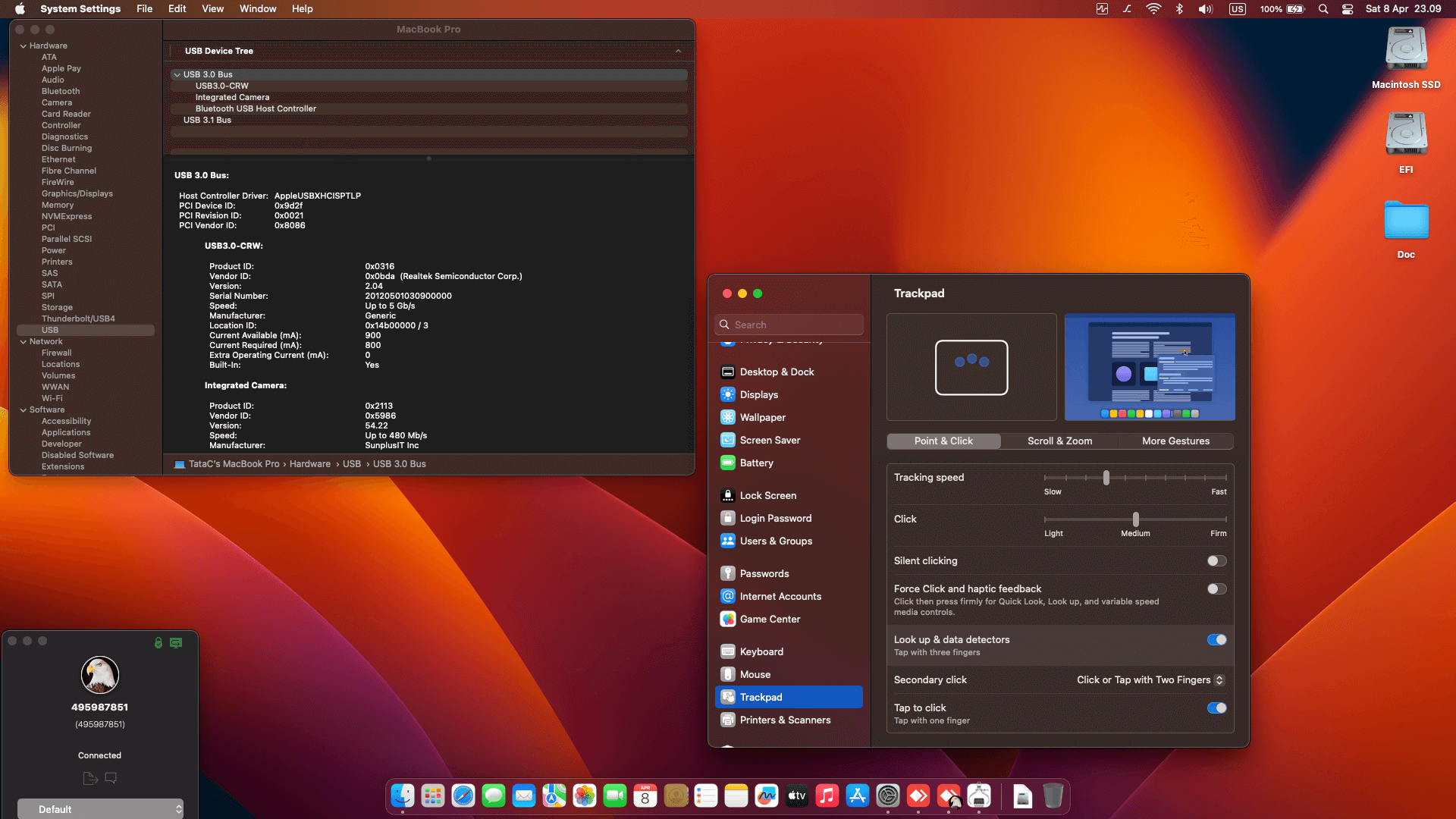Open Lock Screen settings

click(x=789, y=495)
